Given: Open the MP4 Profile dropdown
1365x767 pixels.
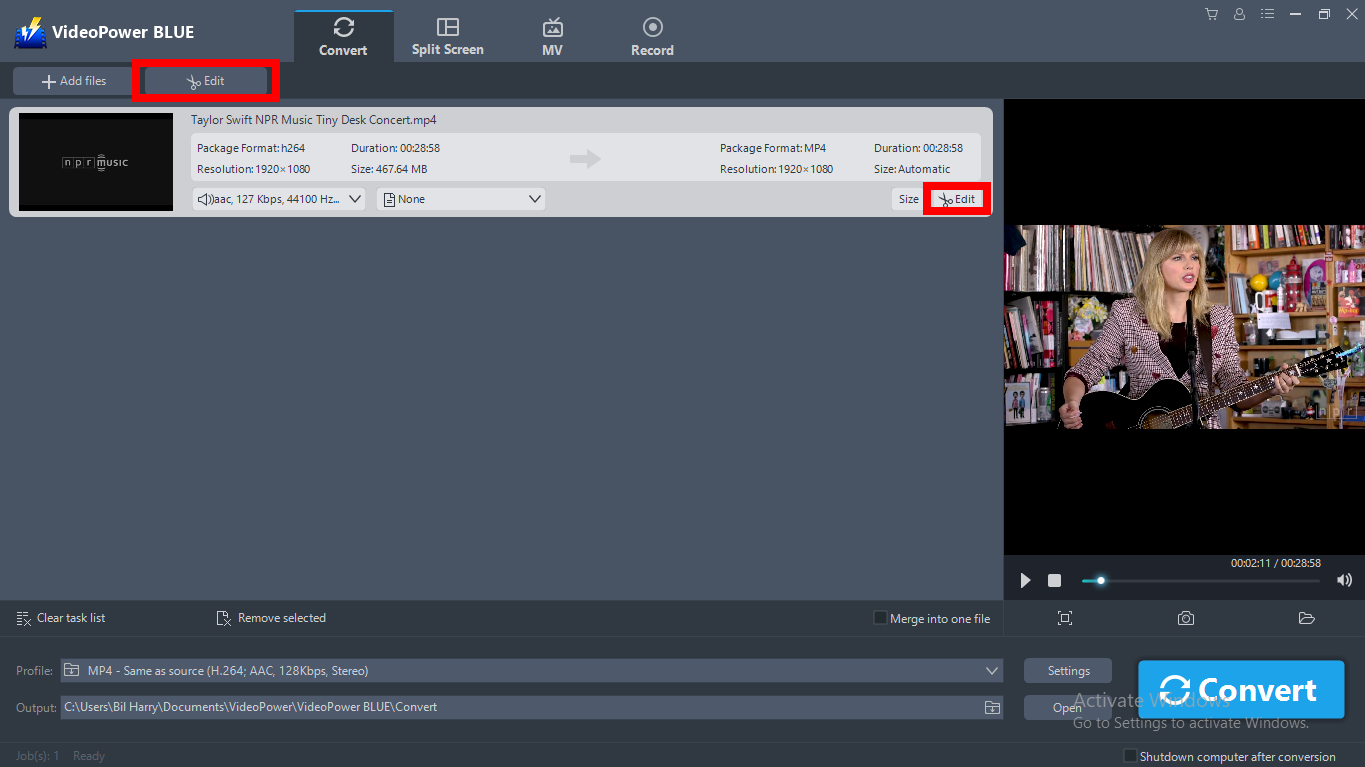Looking at the screenshot, I should (x=530, y=670).
